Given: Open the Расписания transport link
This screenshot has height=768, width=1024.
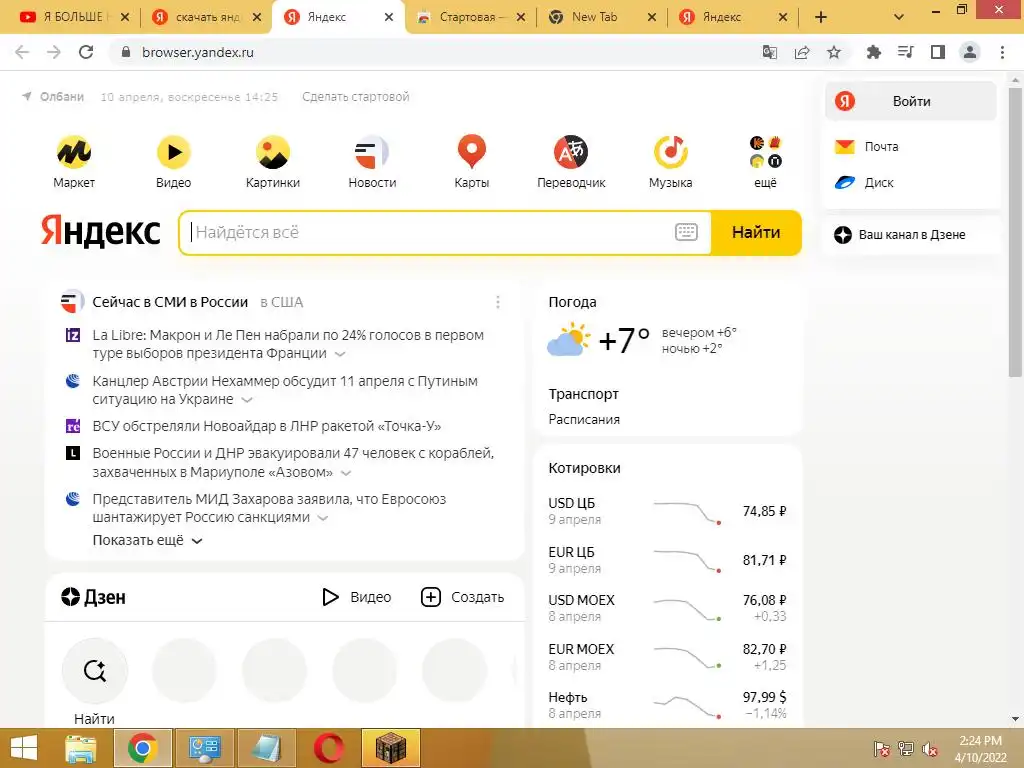Looking at the screenshot, I should point(584,419).
